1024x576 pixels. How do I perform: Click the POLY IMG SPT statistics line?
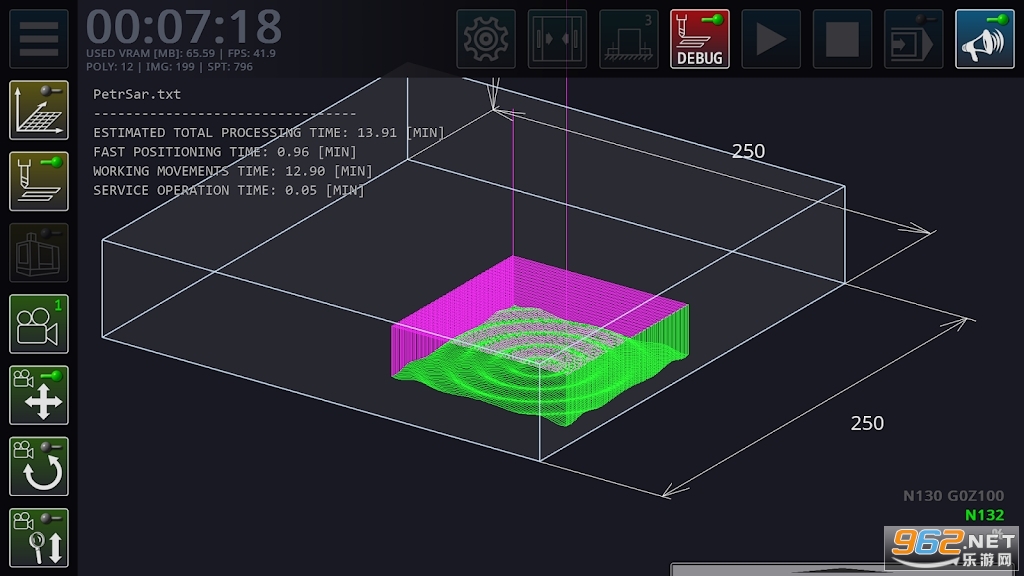(169, 67)
